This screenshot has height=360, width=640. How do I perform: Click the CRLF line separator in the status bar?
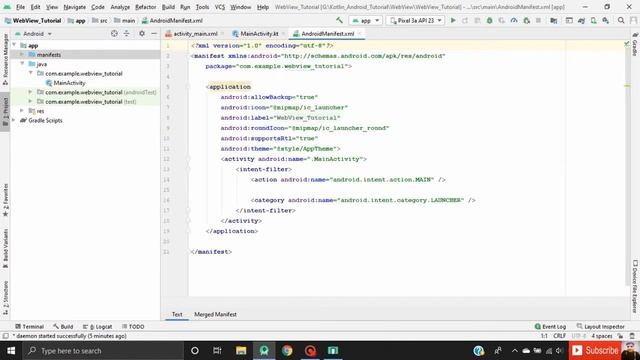point(559,336)
